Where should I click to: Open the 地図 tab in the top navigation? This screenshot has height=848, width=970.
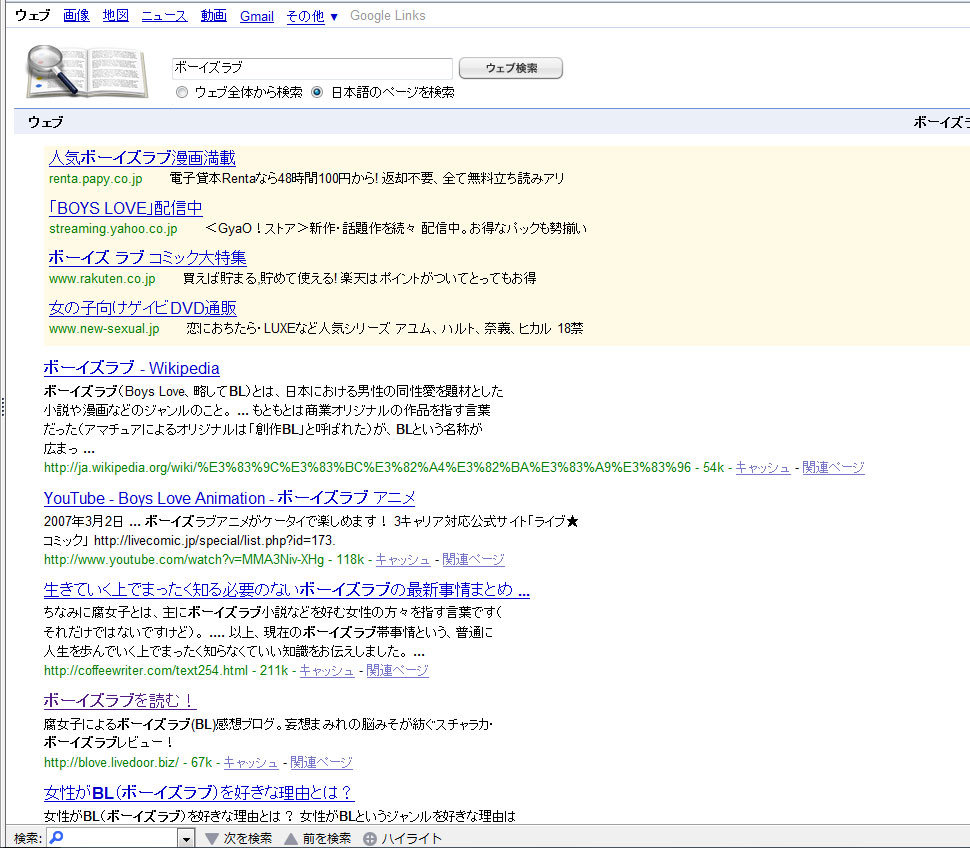(x=116, y=15)
